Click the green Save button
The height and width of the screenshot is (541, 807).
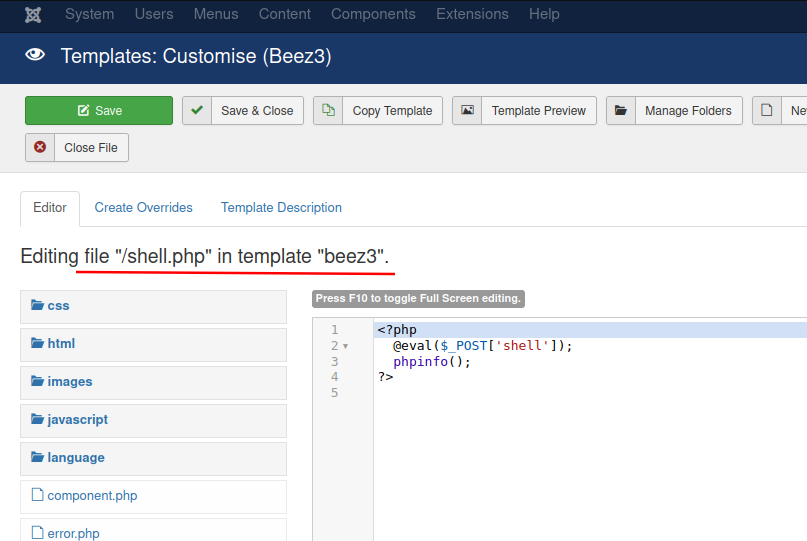pos(99,111)
